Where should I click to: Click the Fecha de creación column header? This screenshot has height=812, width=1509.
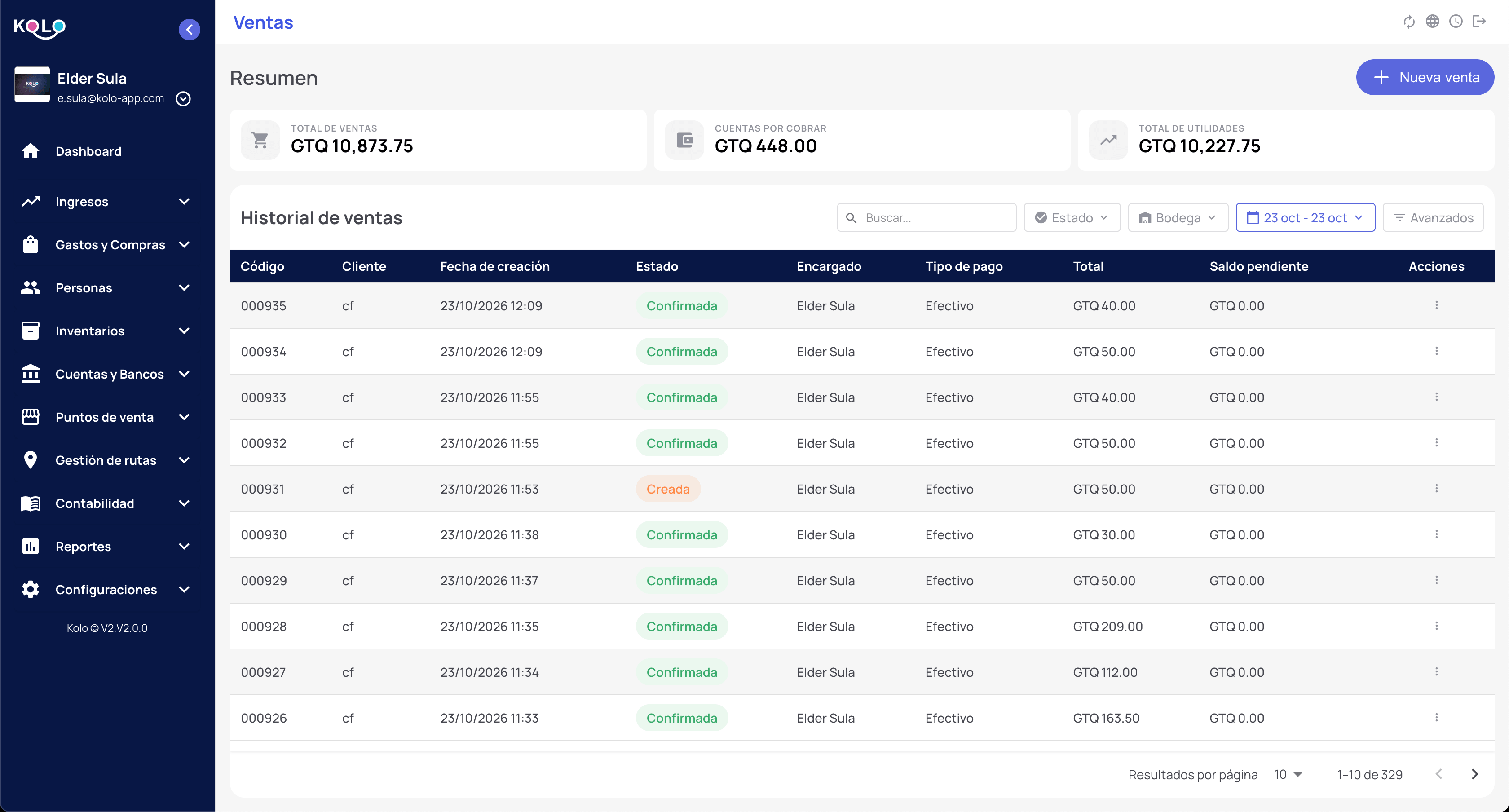pos(494,266)
